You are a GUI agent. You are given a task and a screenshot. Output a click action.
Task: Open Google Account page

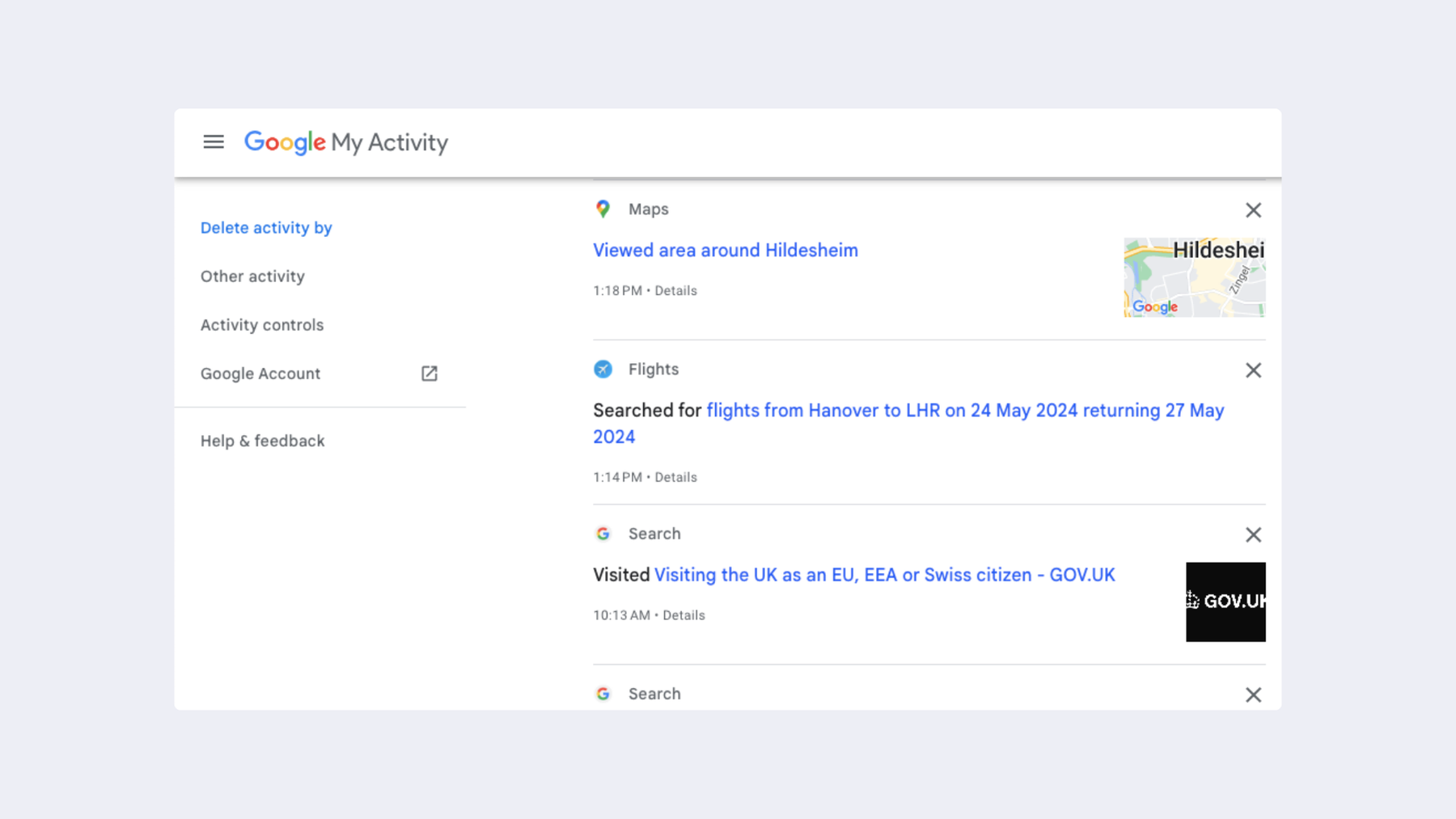[260, 374]
